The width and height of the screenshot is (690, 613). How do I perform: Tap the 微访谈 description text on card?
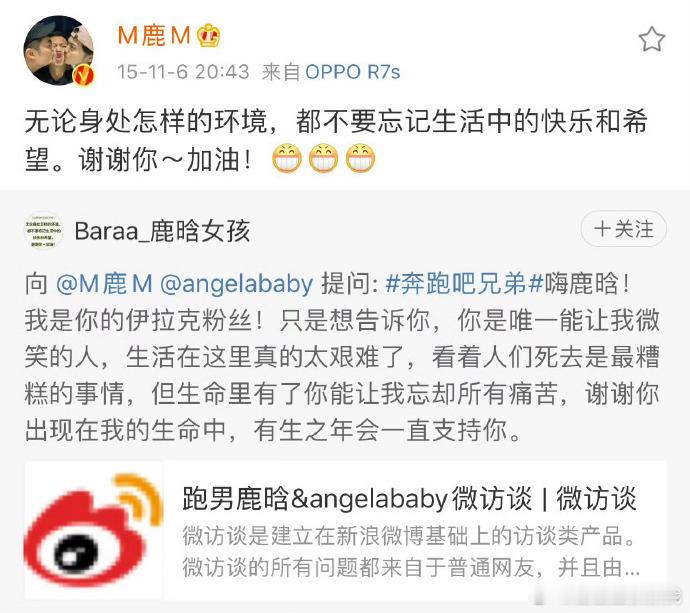pos(411,552)
